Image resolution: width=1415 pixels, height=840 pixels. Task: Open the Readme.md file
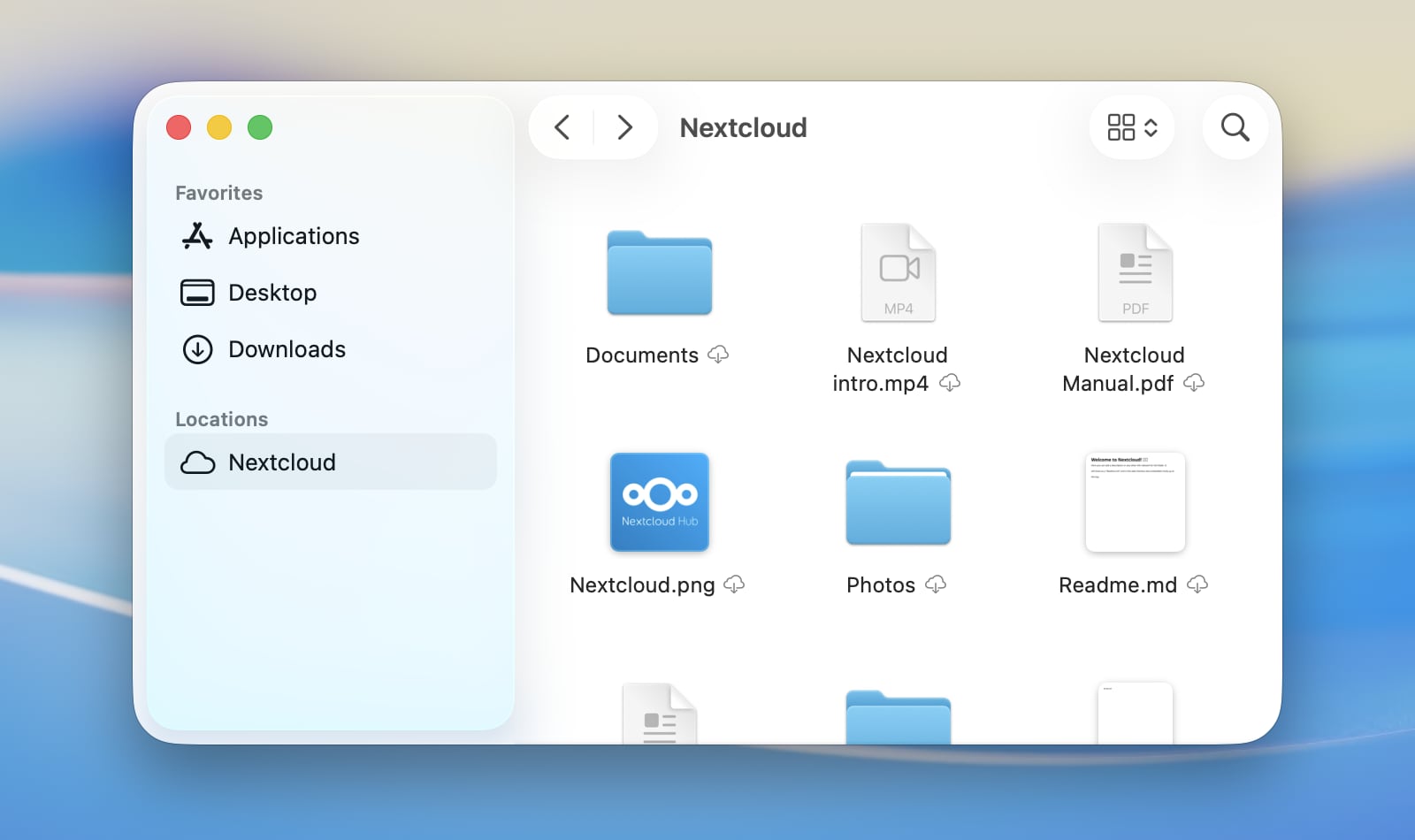(1135, 501)
